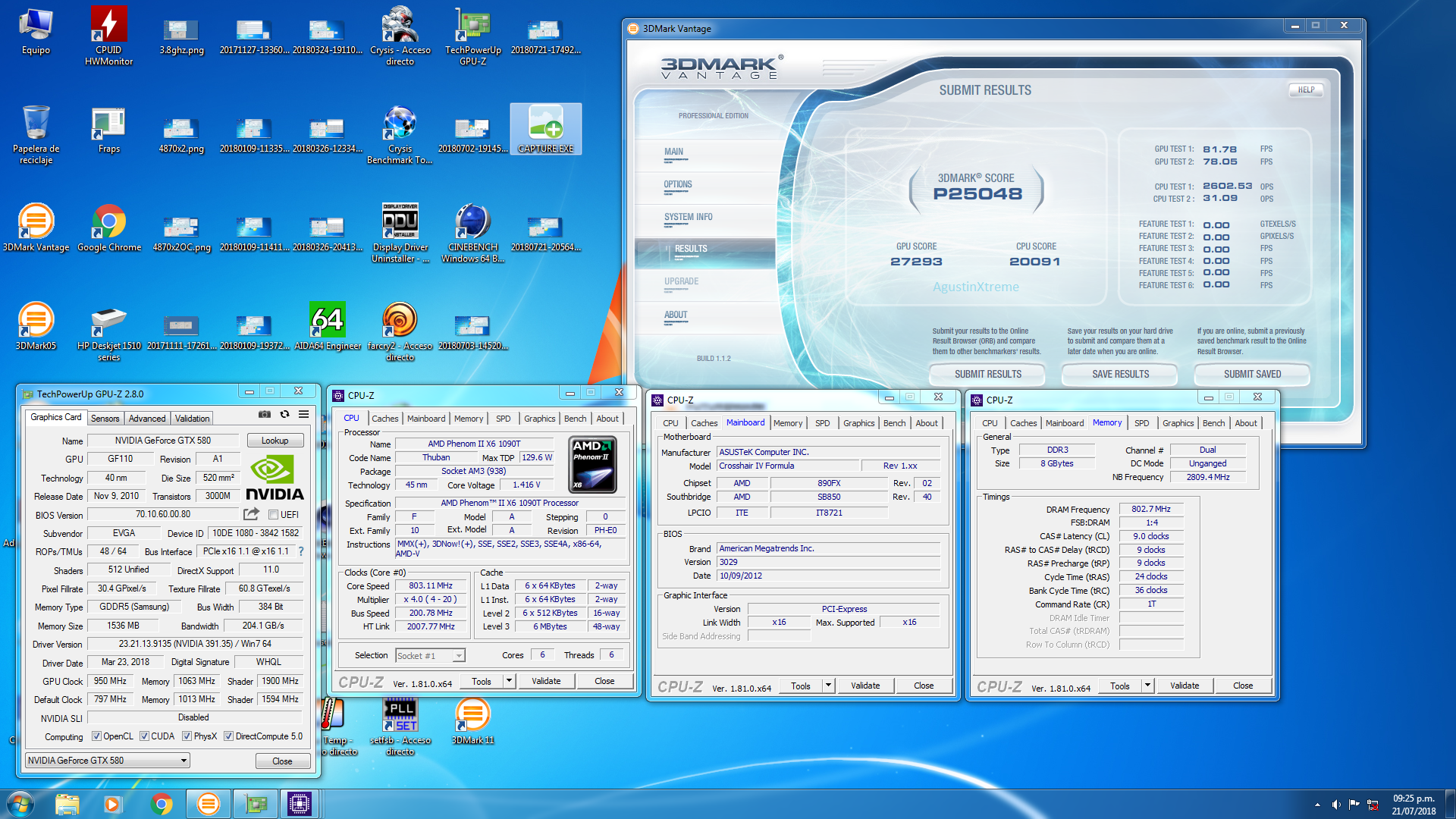Click Close button in GPU-Z window
This screenshot has width=1456, height=819.
282,761
